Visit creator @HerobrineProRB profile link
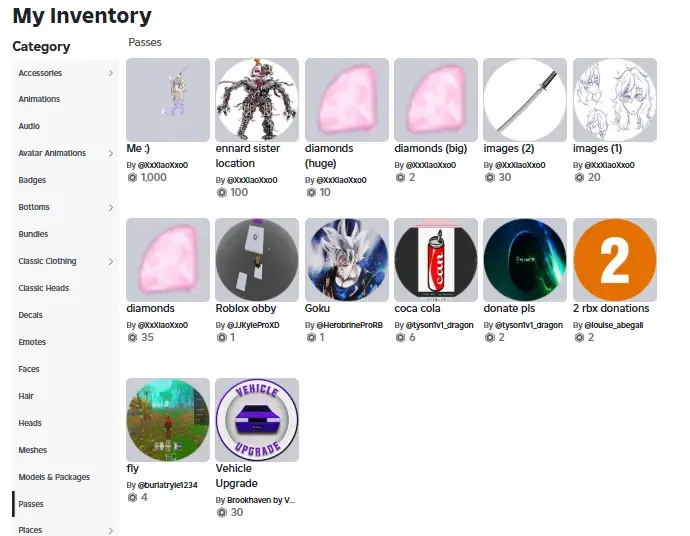This screenshot has width=690, height=536. click(349, 325)
